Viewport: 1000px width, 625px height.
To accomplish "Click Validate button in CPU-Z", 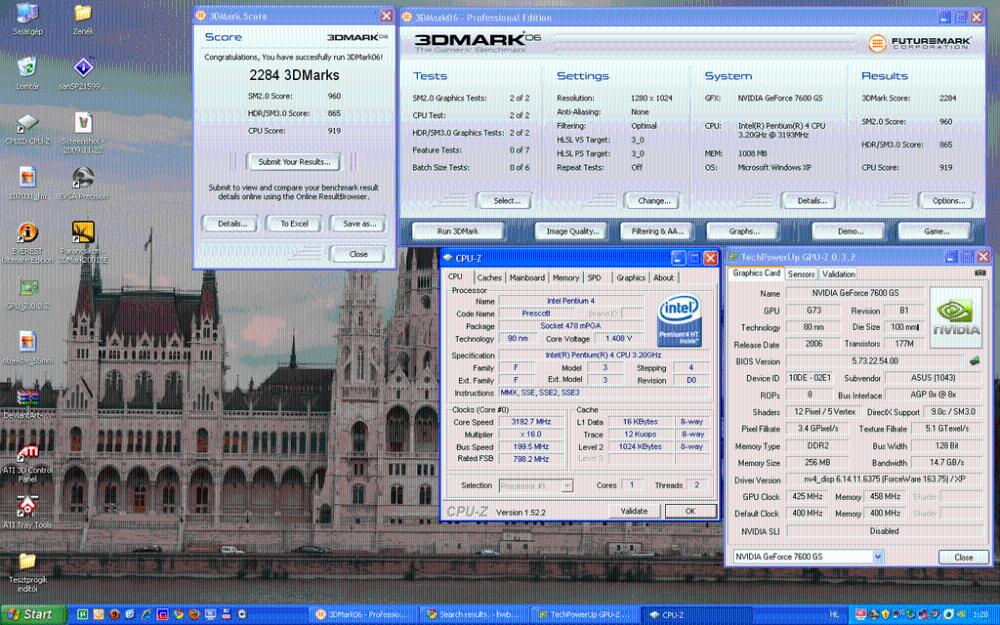I will click(x=634, y=511).
